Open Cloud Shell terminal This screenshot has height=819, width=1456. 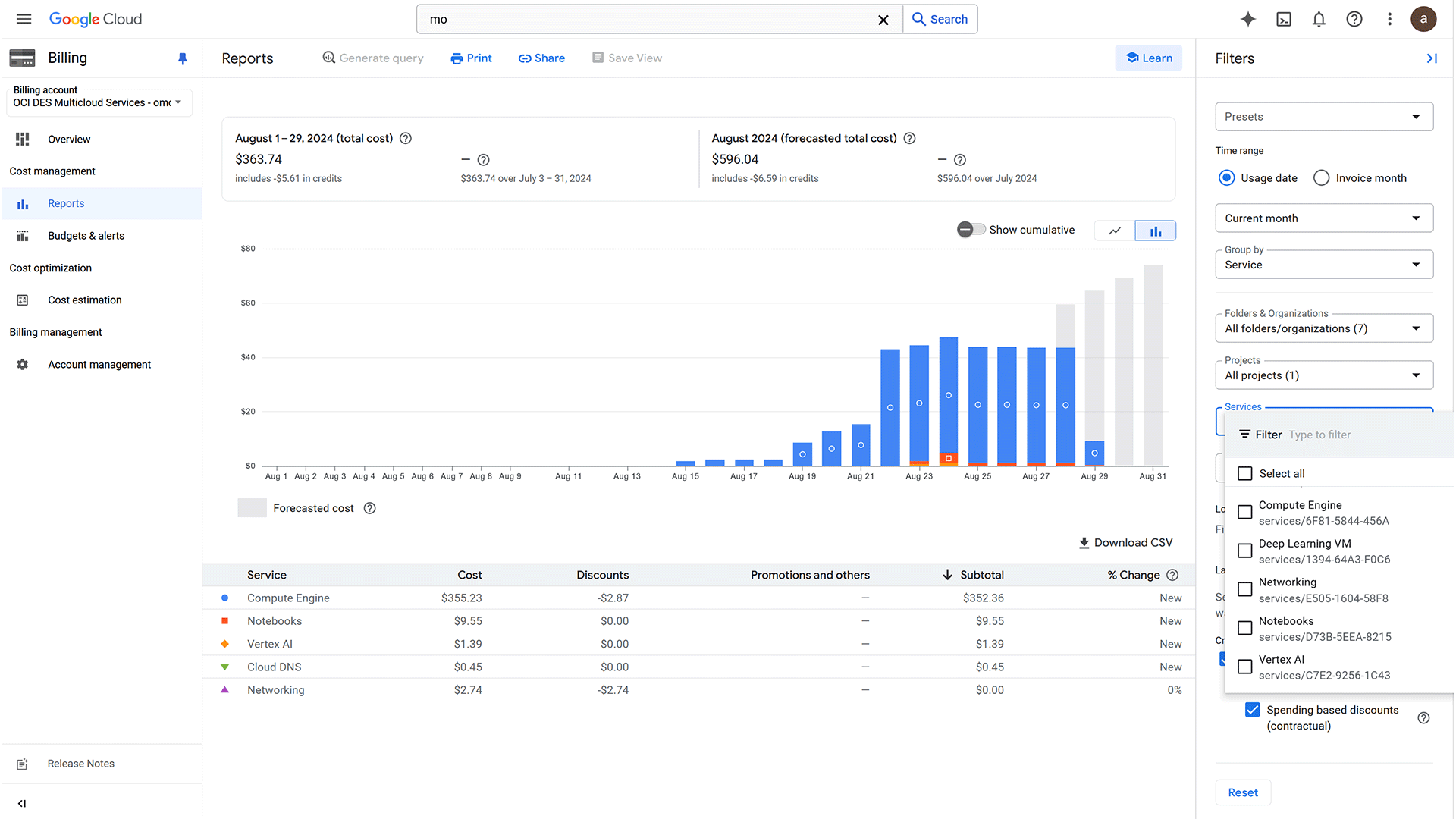[1284, 19]
